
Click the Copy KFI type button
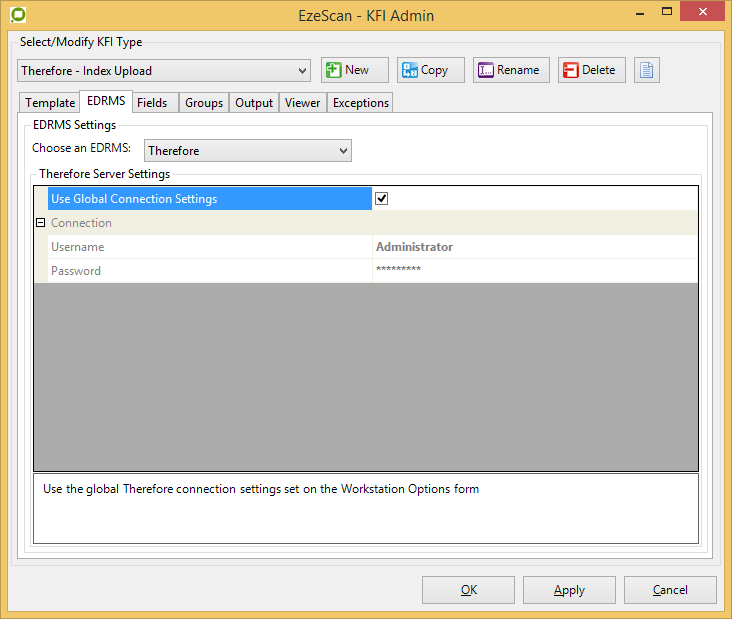(430, 70)
